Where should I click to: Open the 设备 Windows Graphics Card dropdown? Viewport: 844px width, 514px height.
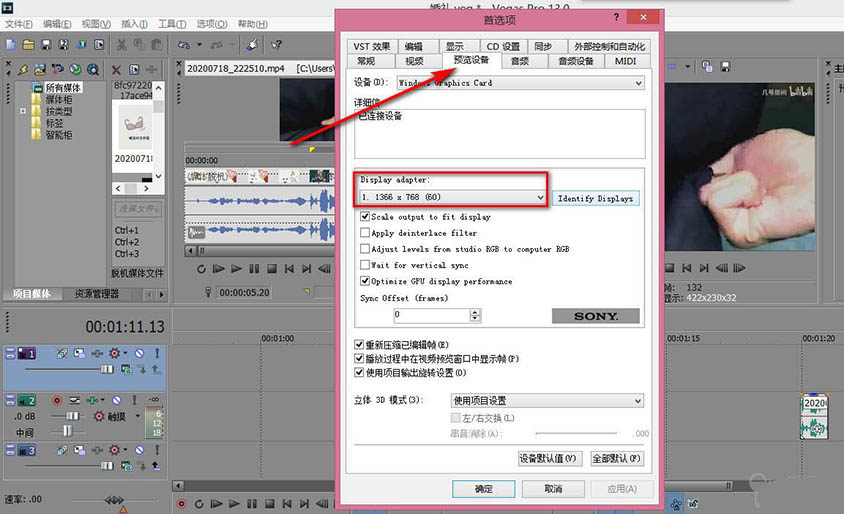point(521,83)
